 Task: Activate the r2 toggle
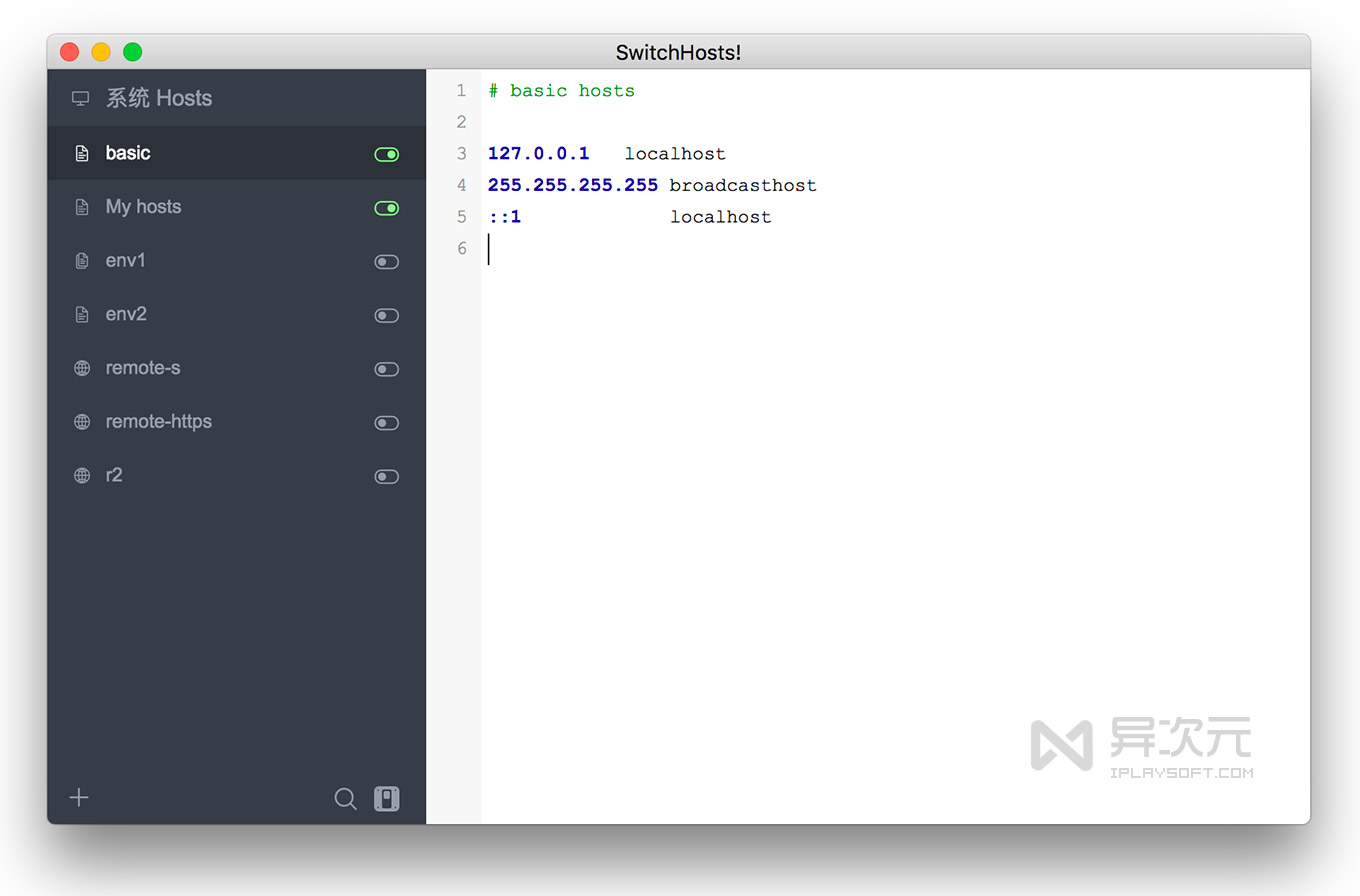(386, 477)
